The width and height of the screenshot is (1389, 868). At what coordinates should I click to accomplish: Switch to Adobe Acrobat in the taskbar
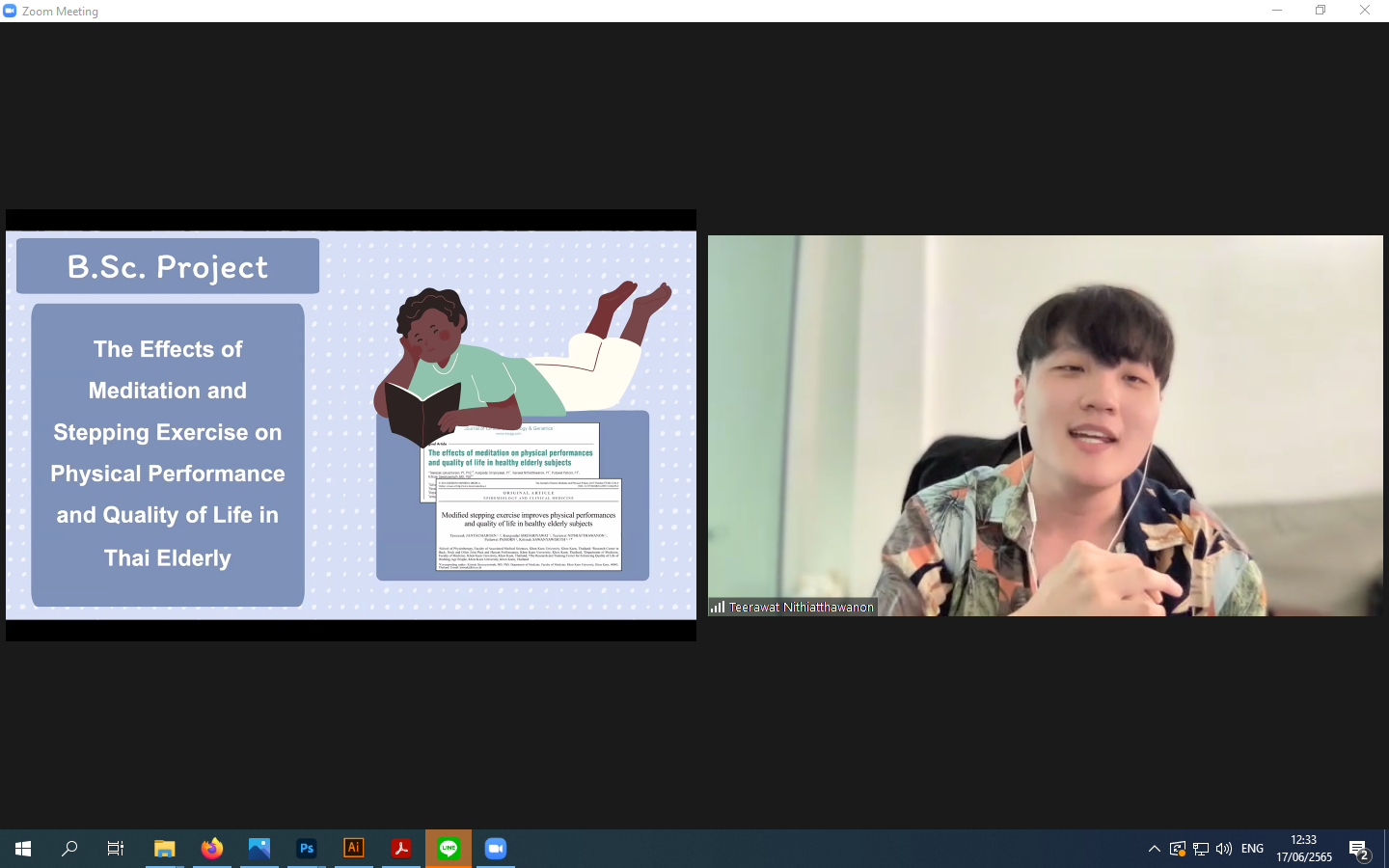(401, 849)
